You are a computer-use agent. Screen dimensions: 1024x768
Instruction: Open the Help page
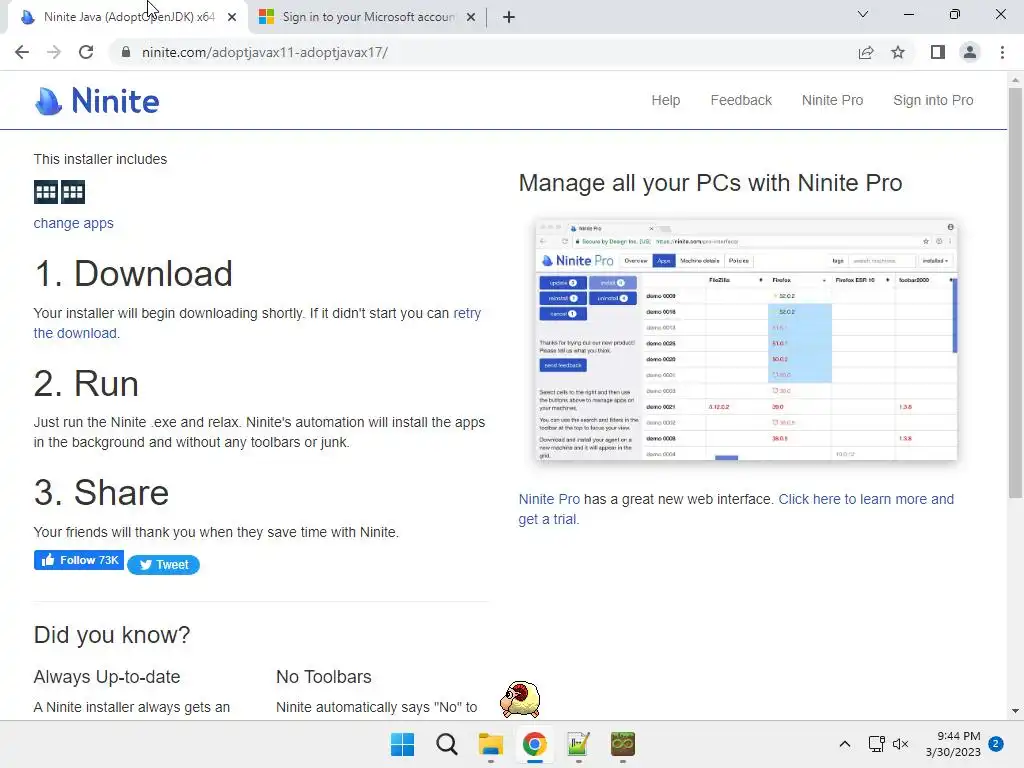point(665,100)
